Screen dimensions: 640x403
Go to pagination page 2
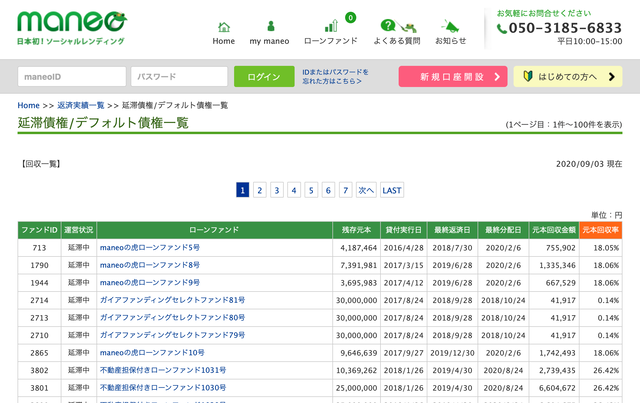(x=260, y=190)
